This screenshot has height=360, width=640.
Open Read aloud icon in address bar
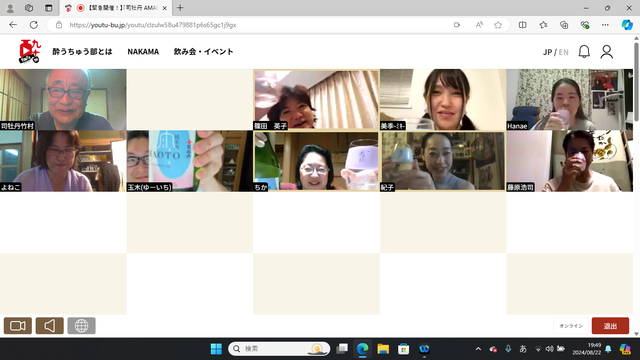point(479,25)
